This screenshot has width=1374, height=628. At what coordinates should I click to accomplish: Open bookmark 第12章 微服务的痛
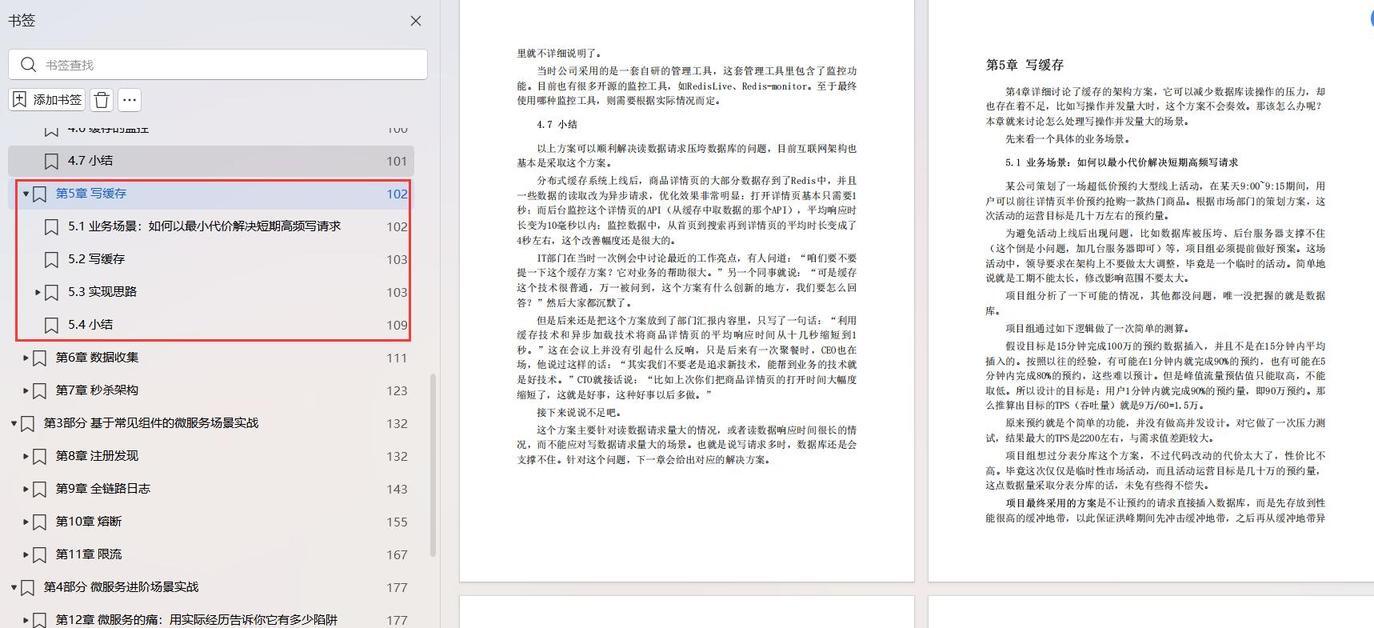coord(197,620)
